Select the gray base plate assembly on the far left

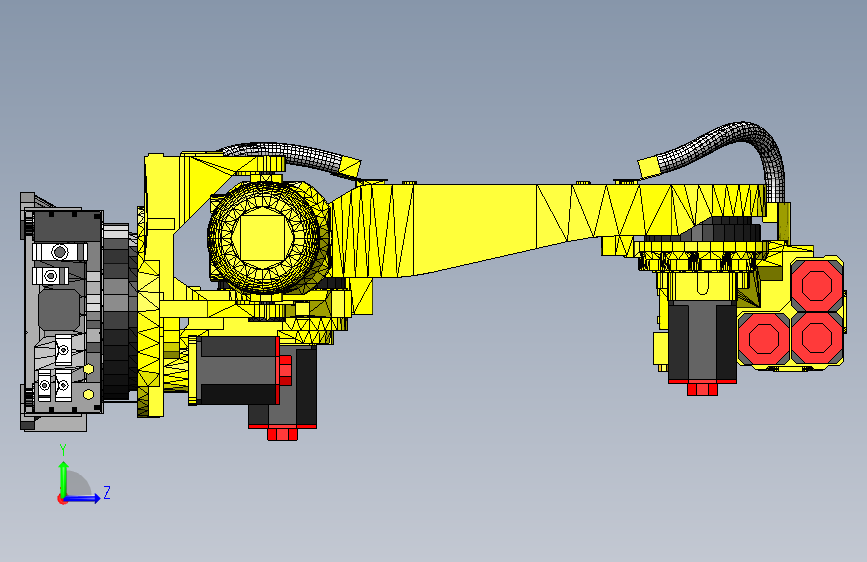pos(62,311)
